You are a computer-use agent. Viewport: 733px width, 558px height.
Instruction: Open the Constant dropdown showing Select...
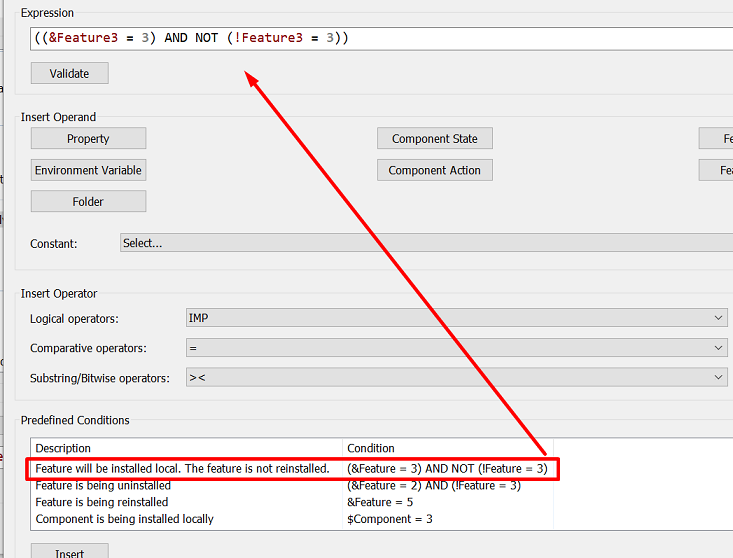tap(425, 243)
